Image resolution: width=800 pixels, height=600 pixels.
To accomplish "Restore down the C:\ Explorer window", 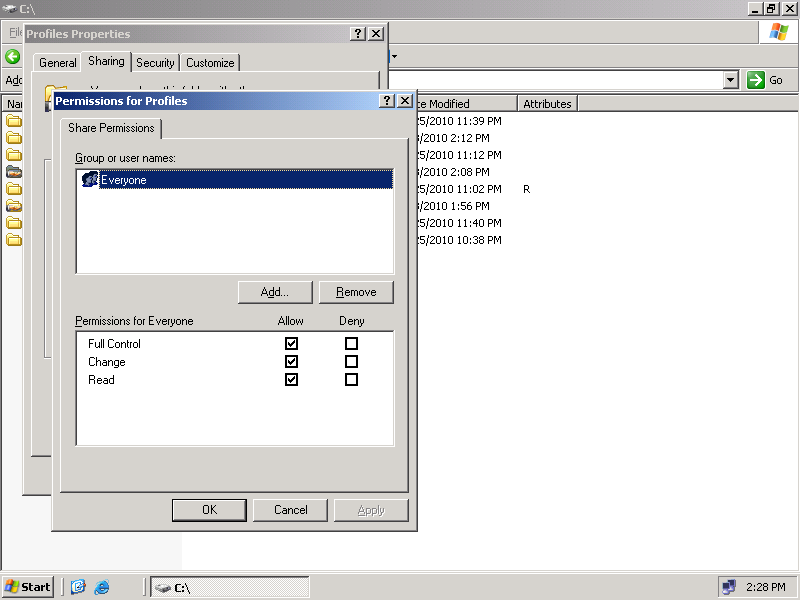I will tap(771, 9).
